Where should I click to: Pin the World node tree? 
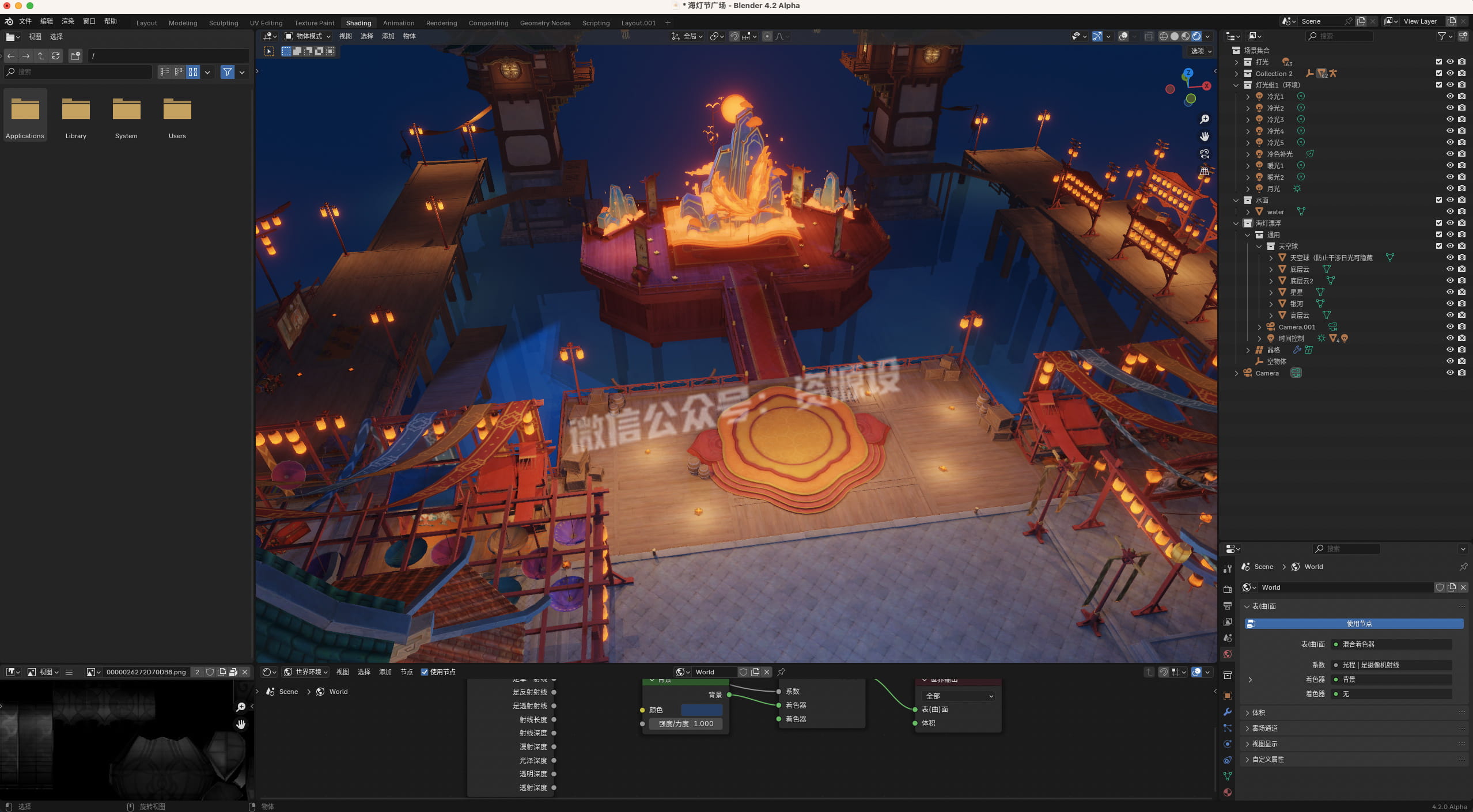point(782,672)
